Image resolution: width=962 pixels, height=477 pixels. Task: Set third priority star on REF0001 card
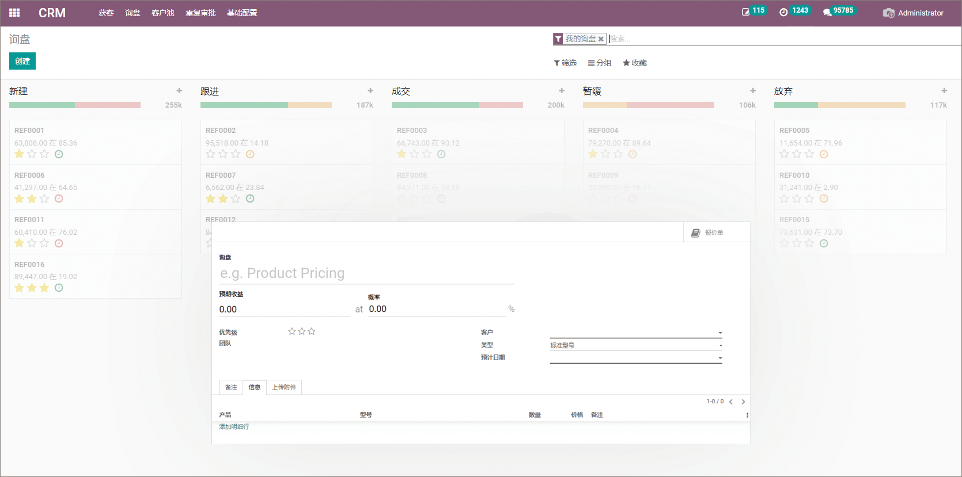pyautogui.click(x=45, y=154)
